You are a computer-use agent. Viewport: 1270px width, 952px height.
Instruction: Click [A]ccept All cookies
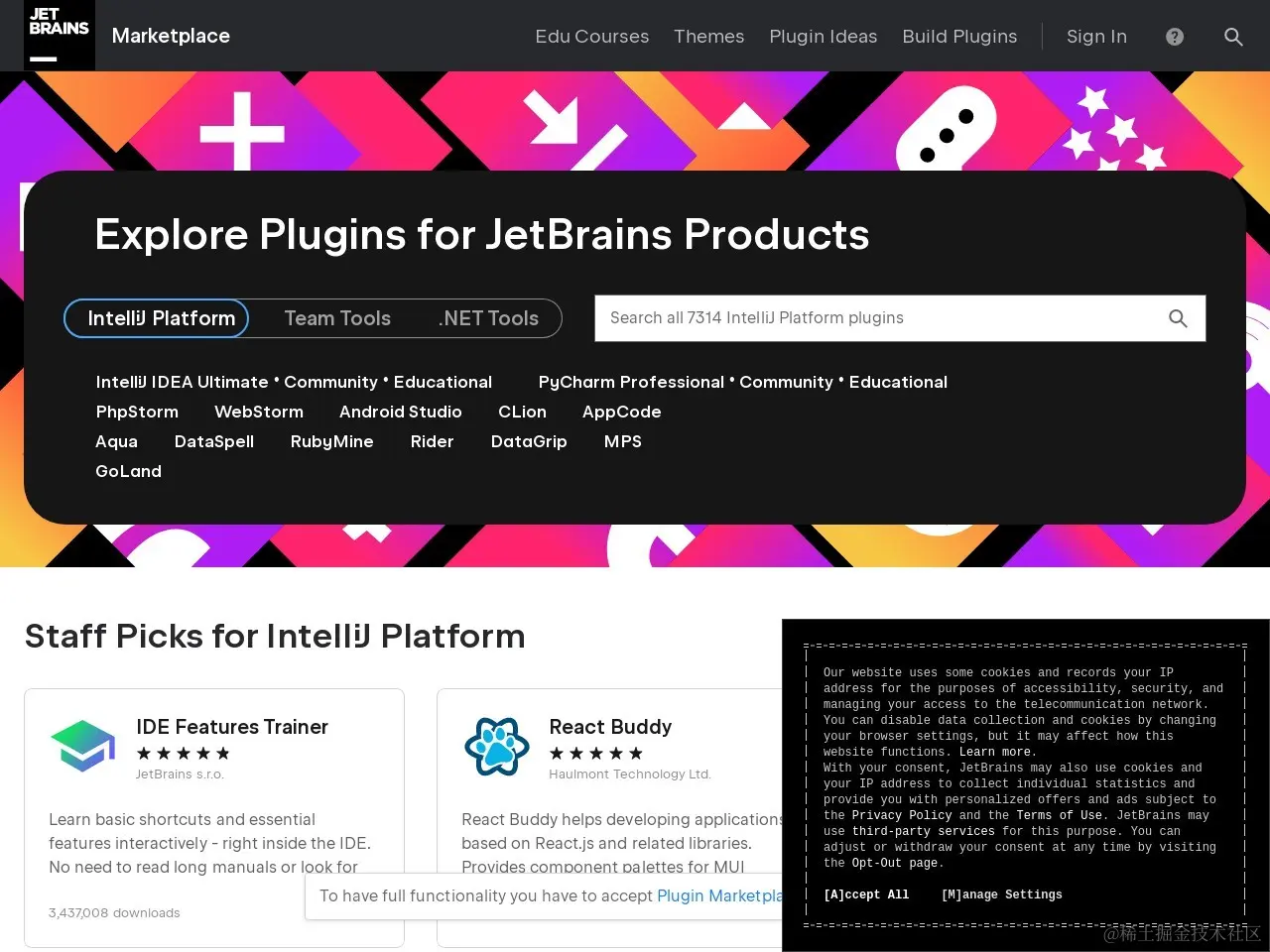(x=866, y=894)
